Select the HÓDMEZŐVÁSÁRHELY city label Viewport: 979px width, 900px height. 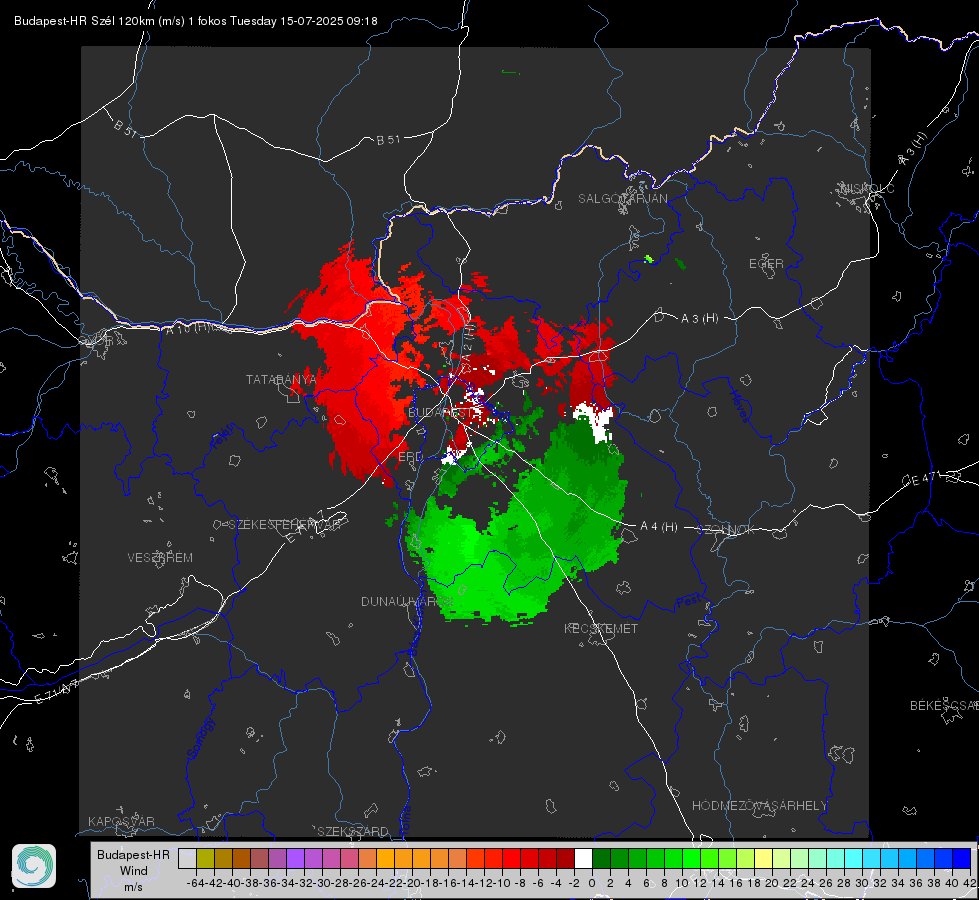pyautogui.click(x=759, y=806)
